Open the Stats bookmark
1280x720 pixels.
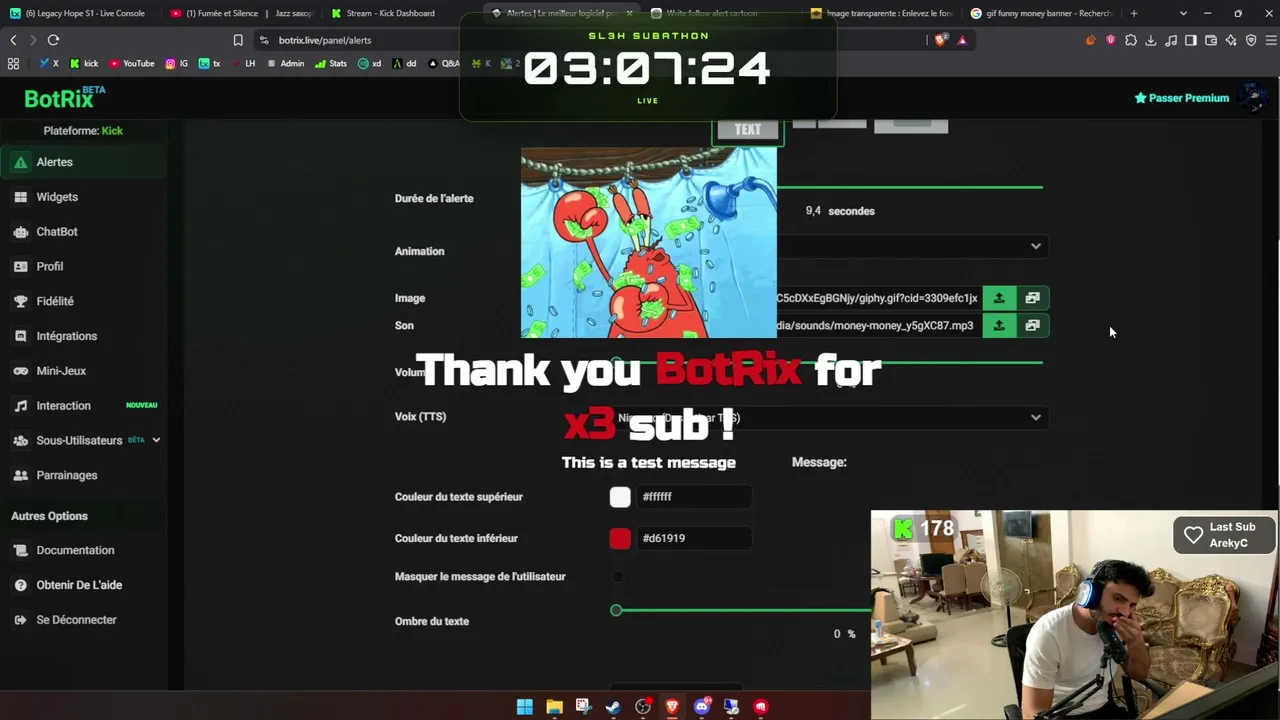[x=331, y=63]
